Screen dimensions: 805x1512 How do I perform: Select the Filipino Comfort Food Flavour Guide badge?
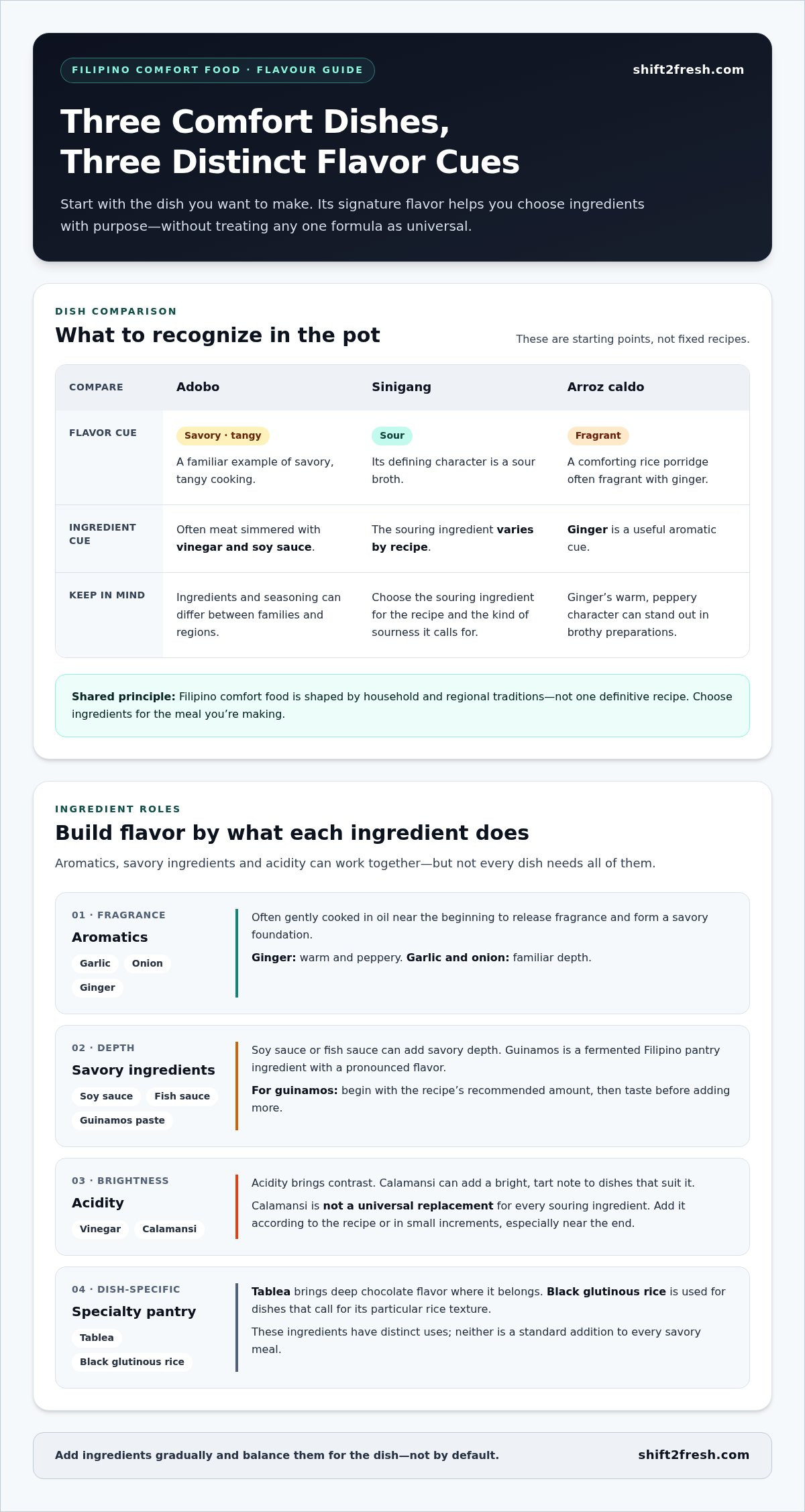(217, 70)
